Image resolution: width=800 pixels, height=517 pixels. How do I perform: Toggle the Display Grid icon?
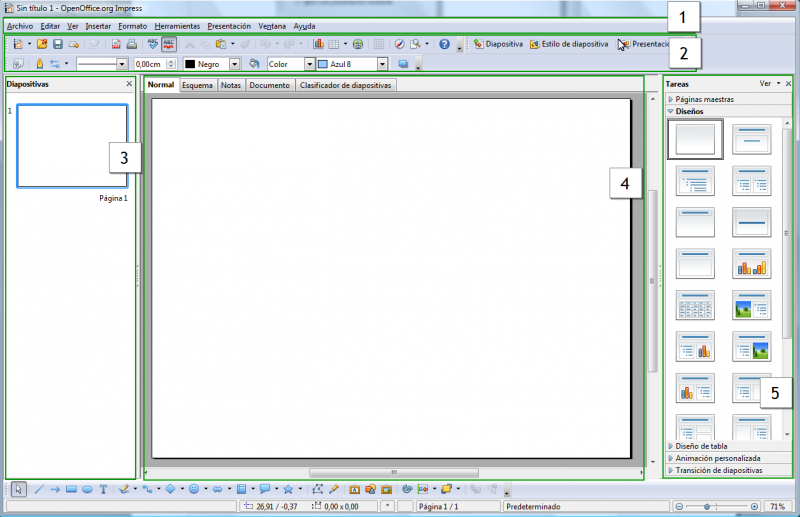click(379, 44)
